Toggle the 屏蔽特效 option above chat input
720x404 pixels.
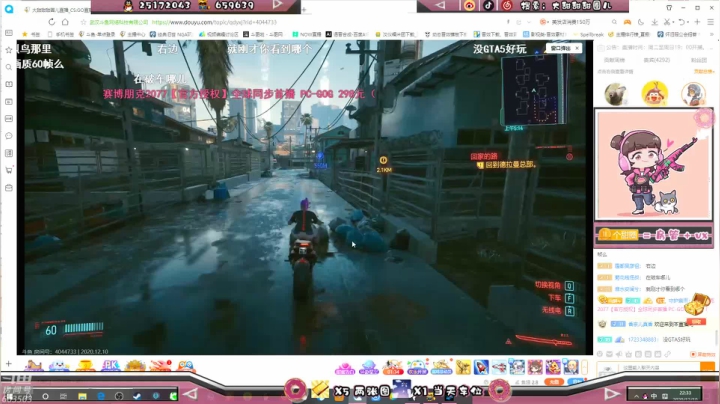pyautogui.click(x=703, y=354)
